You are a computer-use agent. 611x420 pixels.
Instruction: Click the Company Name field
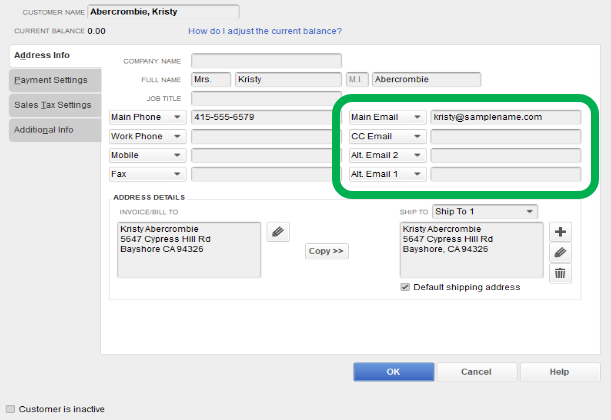[x=266, y=61]
